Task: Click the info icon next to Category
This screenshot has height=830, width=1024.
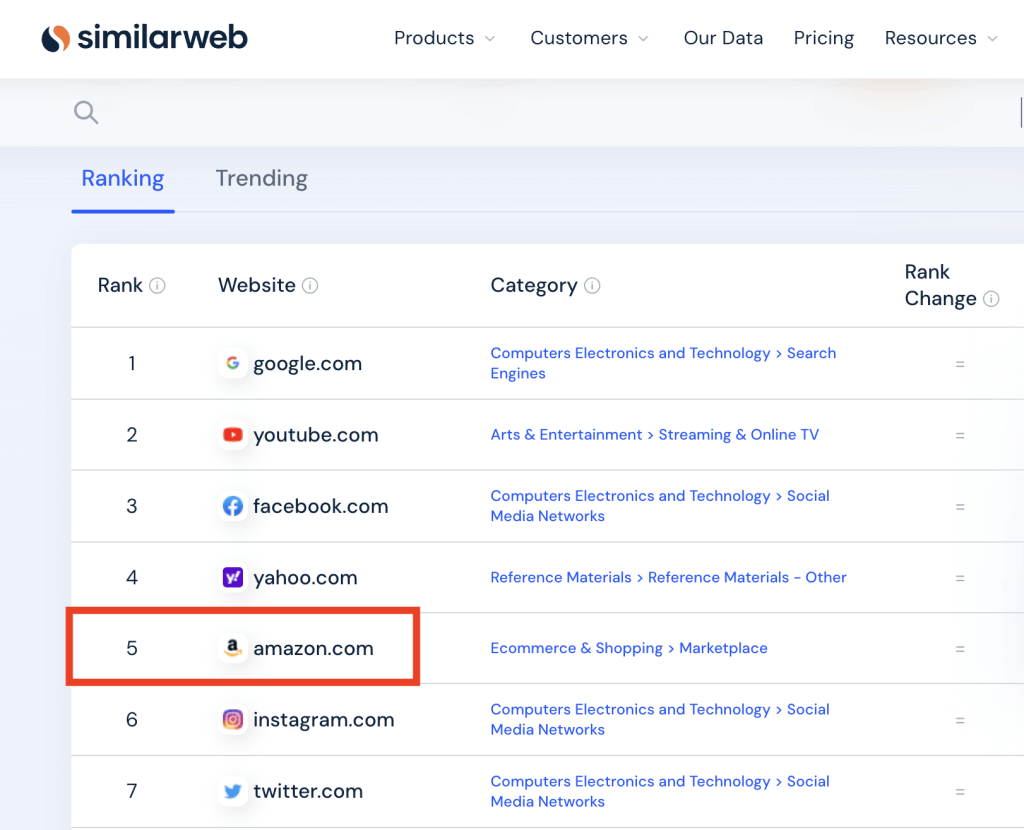Action: (x=592, y=285)
